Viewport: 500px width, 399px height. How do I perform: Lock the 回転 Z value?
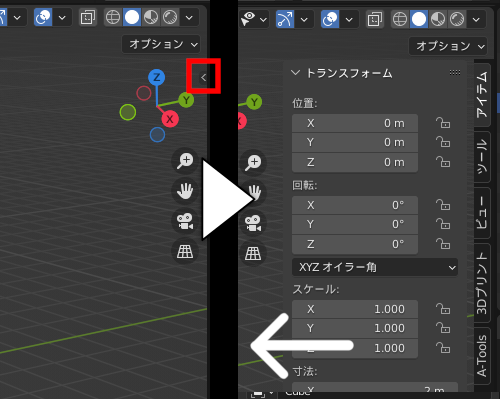point(443,244)
